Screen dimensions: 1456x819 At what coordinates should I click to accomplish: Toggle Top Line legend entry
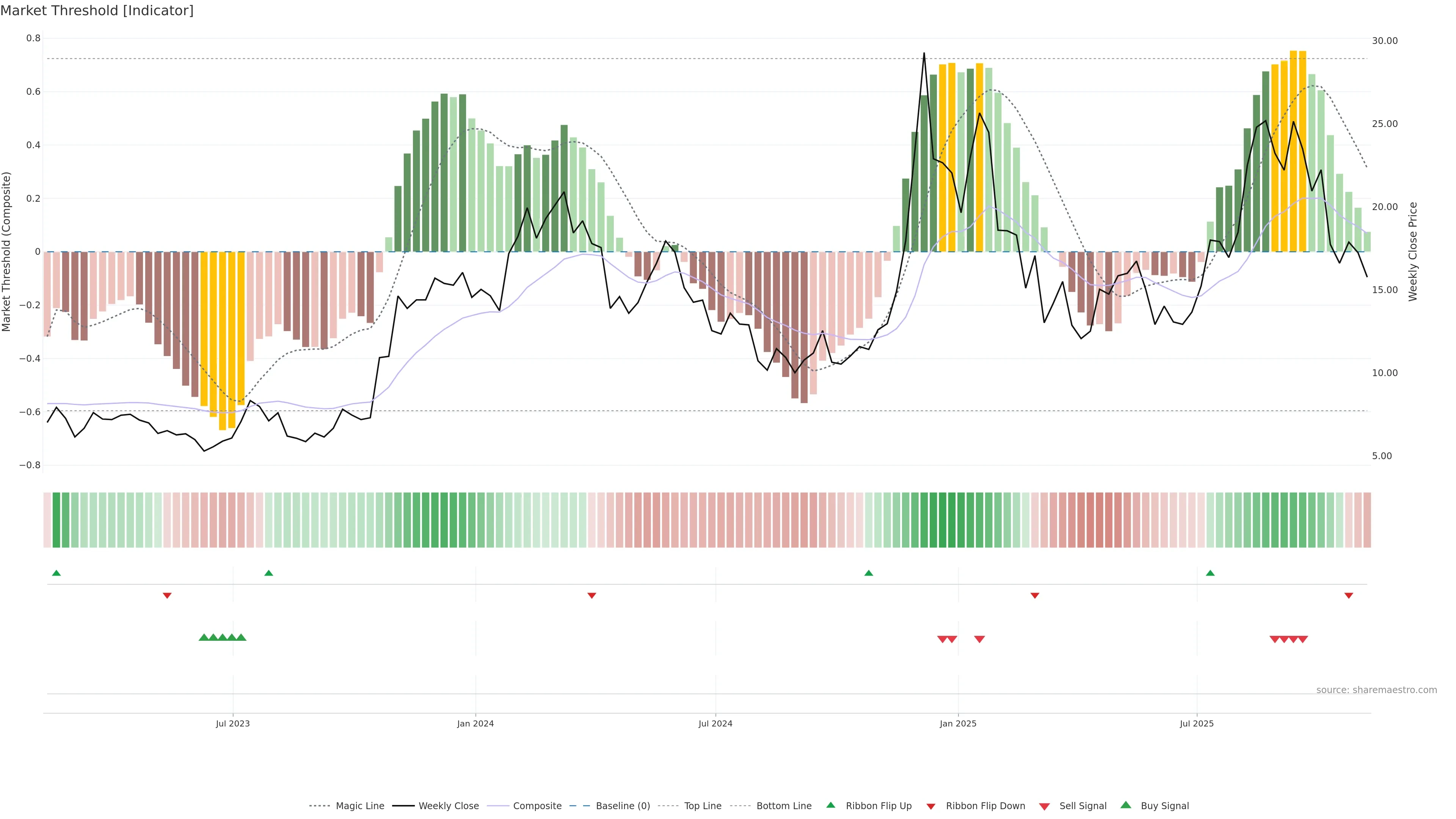click(x=703, y=806)
